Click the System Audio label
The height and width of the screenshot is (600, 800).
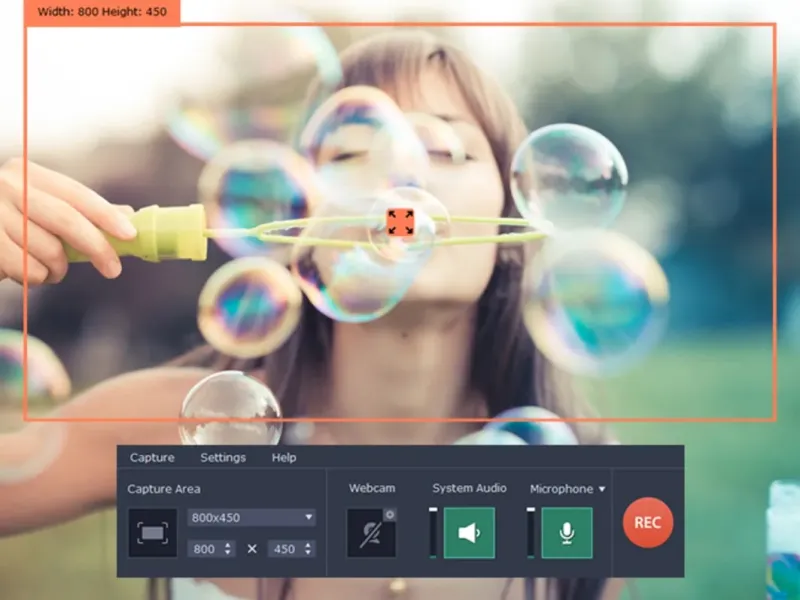coord(469,488)
